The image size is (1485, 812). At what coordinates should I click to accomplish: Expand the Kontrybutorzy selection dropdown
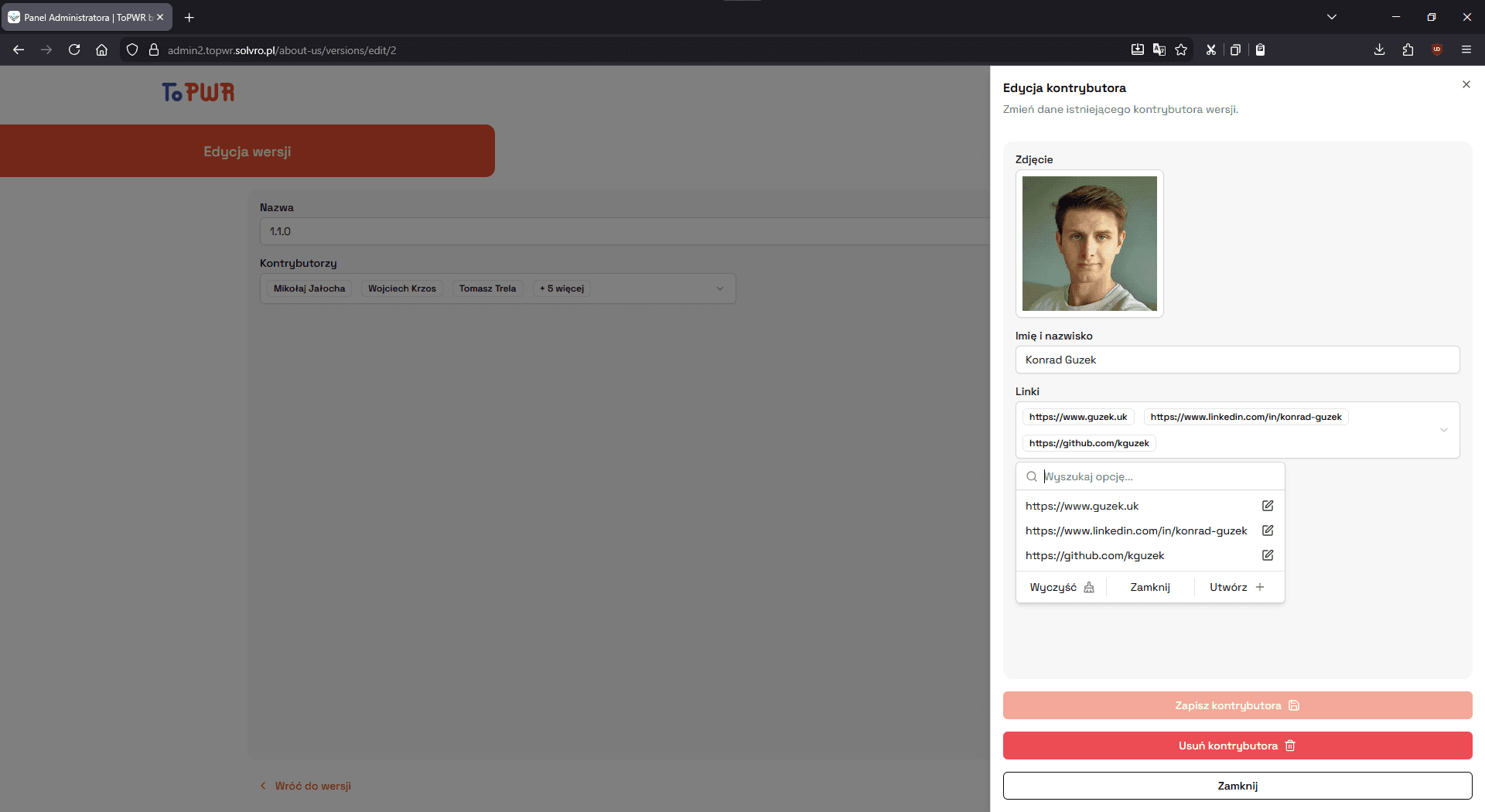720,288
